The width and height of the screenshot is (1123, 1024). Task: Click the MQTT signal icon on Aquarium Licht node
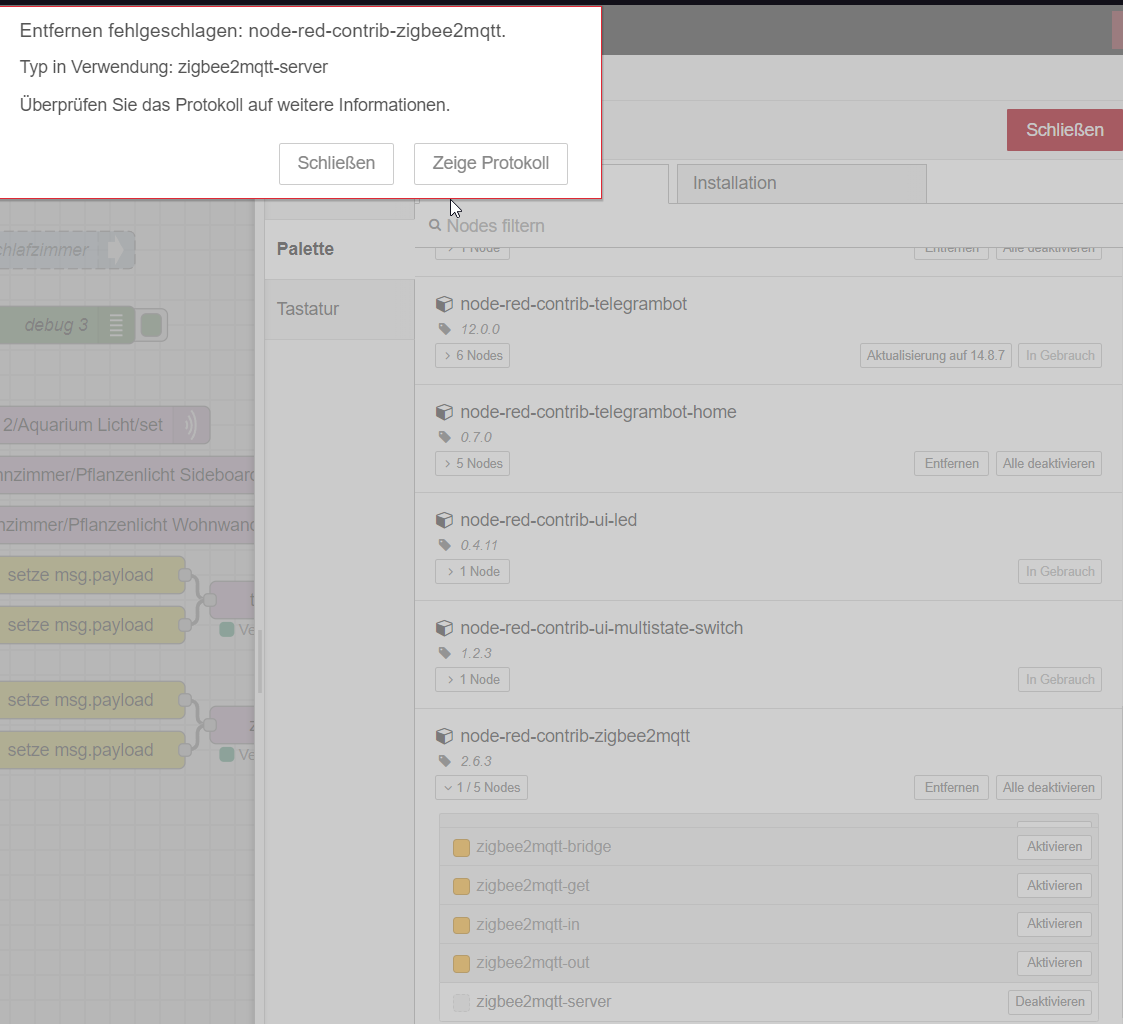click(191, 425)
